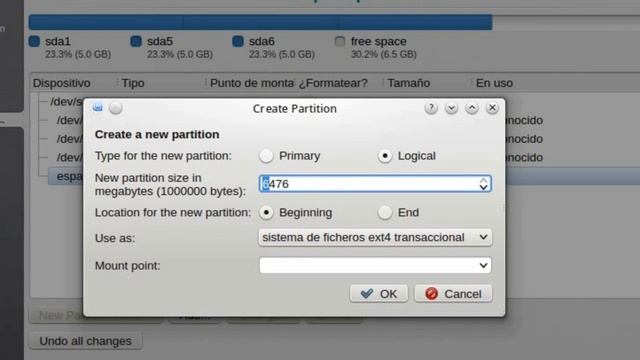Click the Dispositivo column header
The width and height of the screenshot is (640, 360).
click(62, 83)
